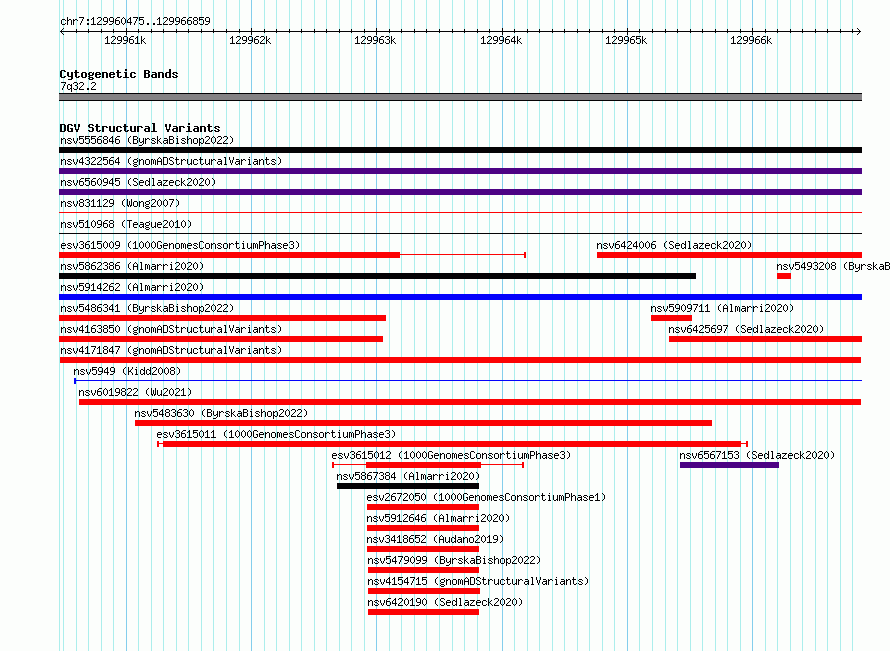Click the 129965k ruler tick label
The height and width of the screenshot is (651, 890).
coord(626,40)
